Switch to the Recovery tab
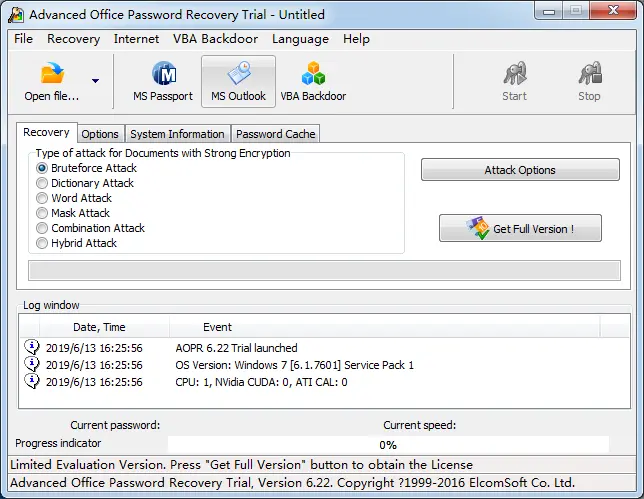Screen dimensions: 644x499 [x=46, y=132]
